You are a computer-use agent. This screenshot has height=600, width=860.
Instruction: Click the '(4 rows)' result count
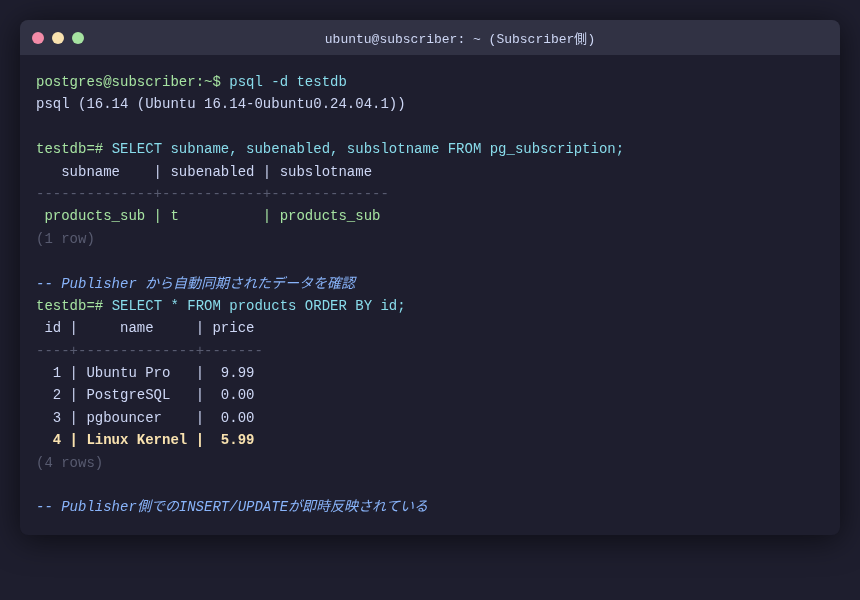pyautogui.click(x=70, y=462)
